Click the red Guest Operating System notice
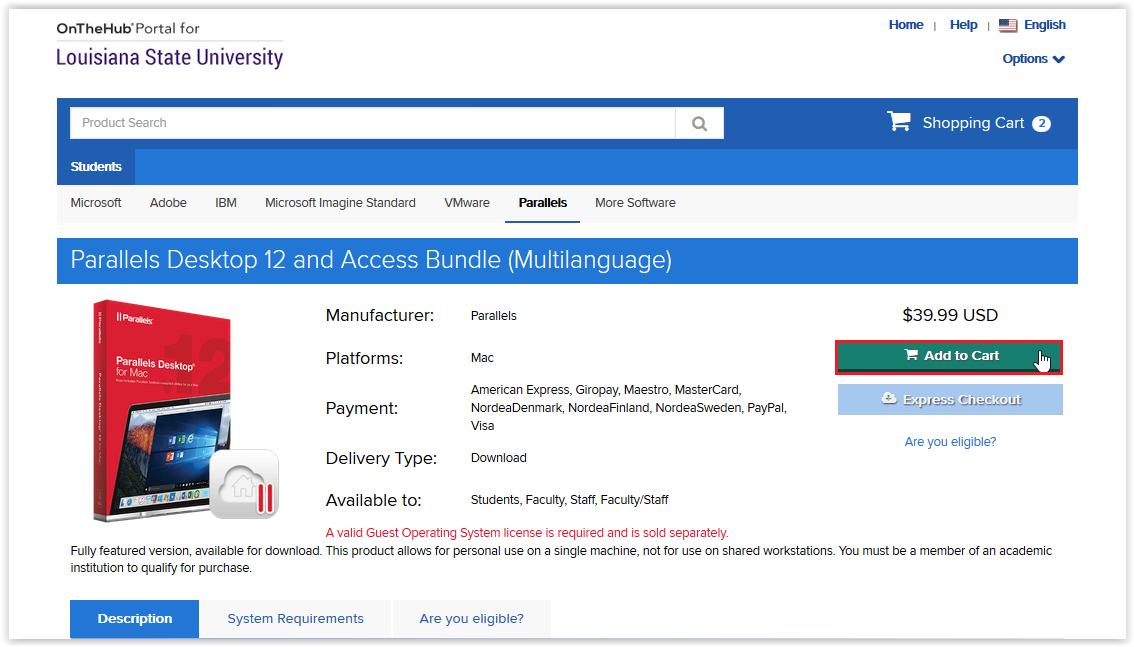Screen dimensions: 1134x647 (526, 533)
